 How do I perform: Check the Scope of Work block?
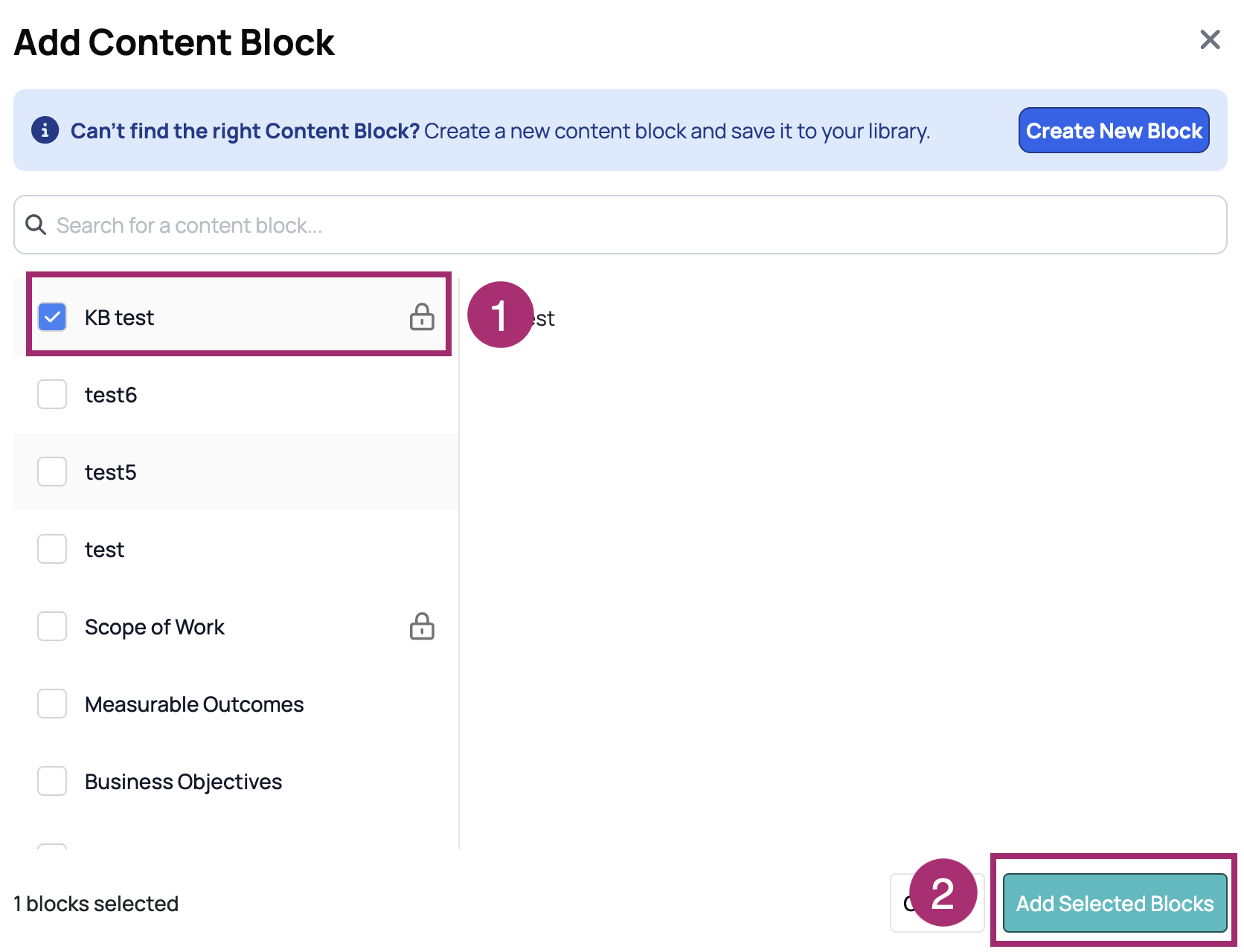click(x=51, y=626)
